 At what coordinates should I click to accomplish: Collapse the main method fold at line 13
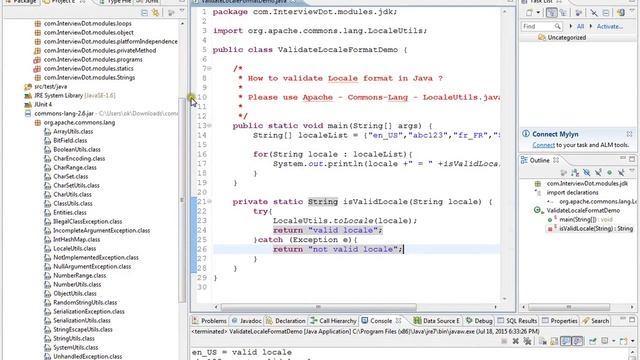(209, 126)
